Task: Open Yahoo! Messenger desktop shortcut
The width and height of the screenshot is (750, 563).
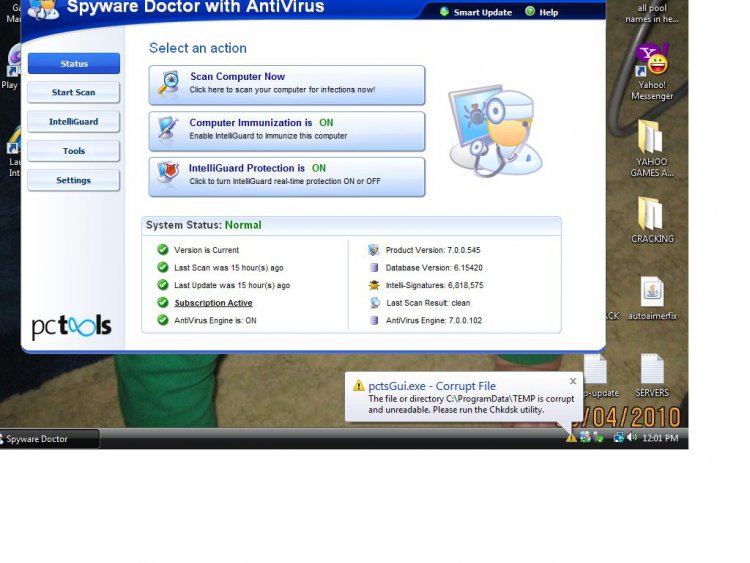Action: click(x=651, y=72)
